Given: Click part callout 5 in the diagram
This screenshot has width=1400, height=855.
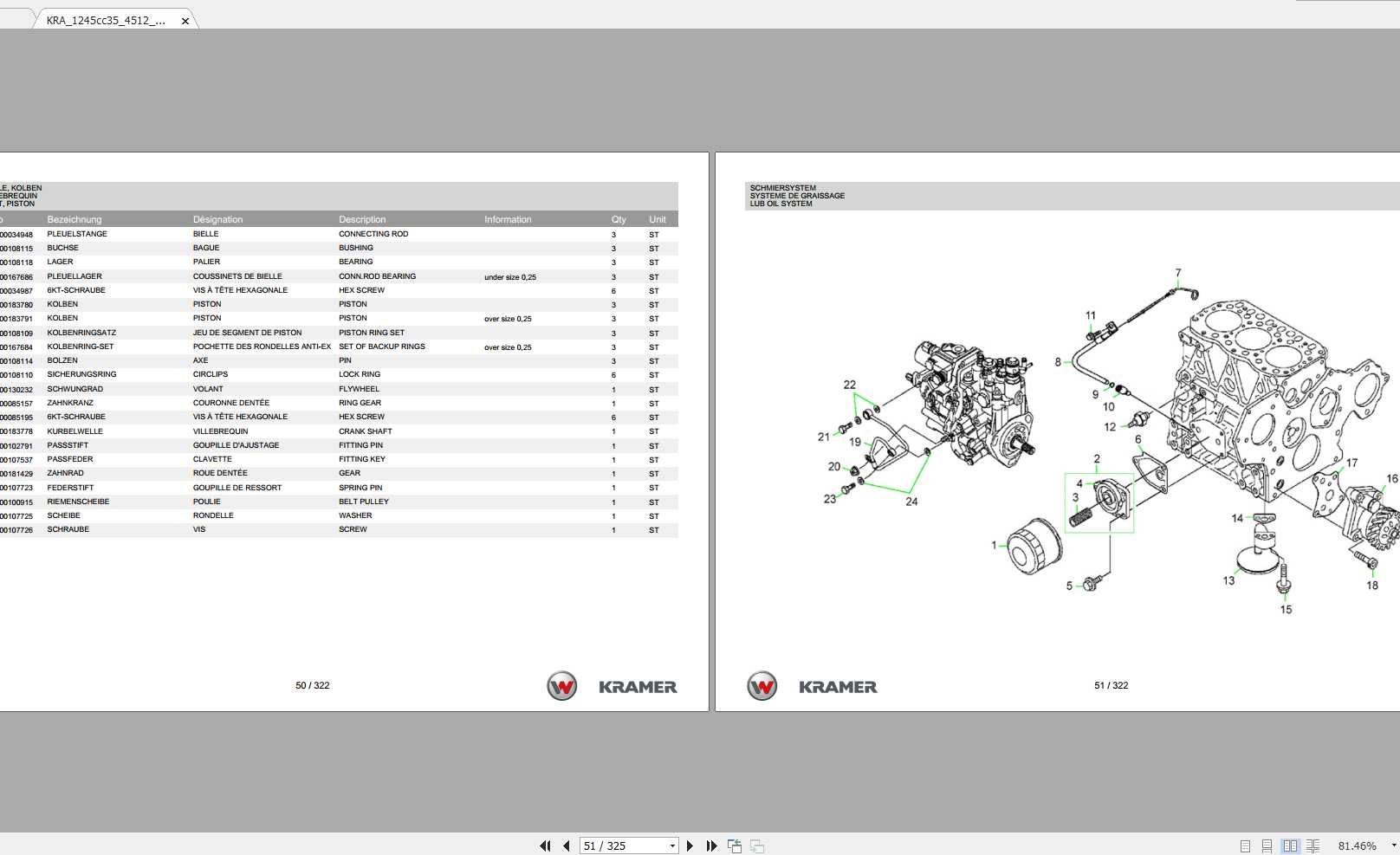Looking at the screenshot, I should pos(1069,586).
